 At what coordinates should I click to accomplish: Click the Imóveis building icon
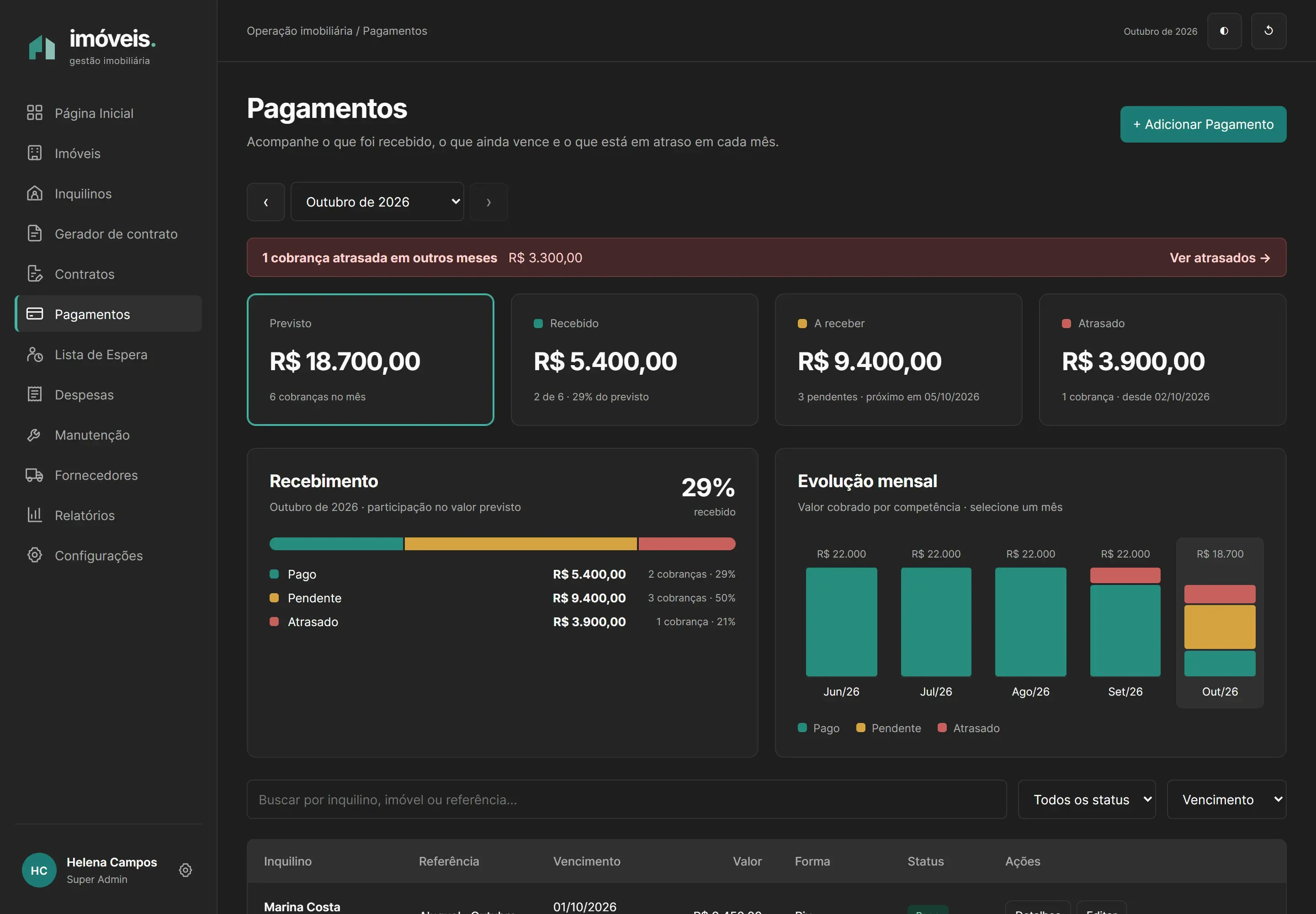[x=34, y=153]
